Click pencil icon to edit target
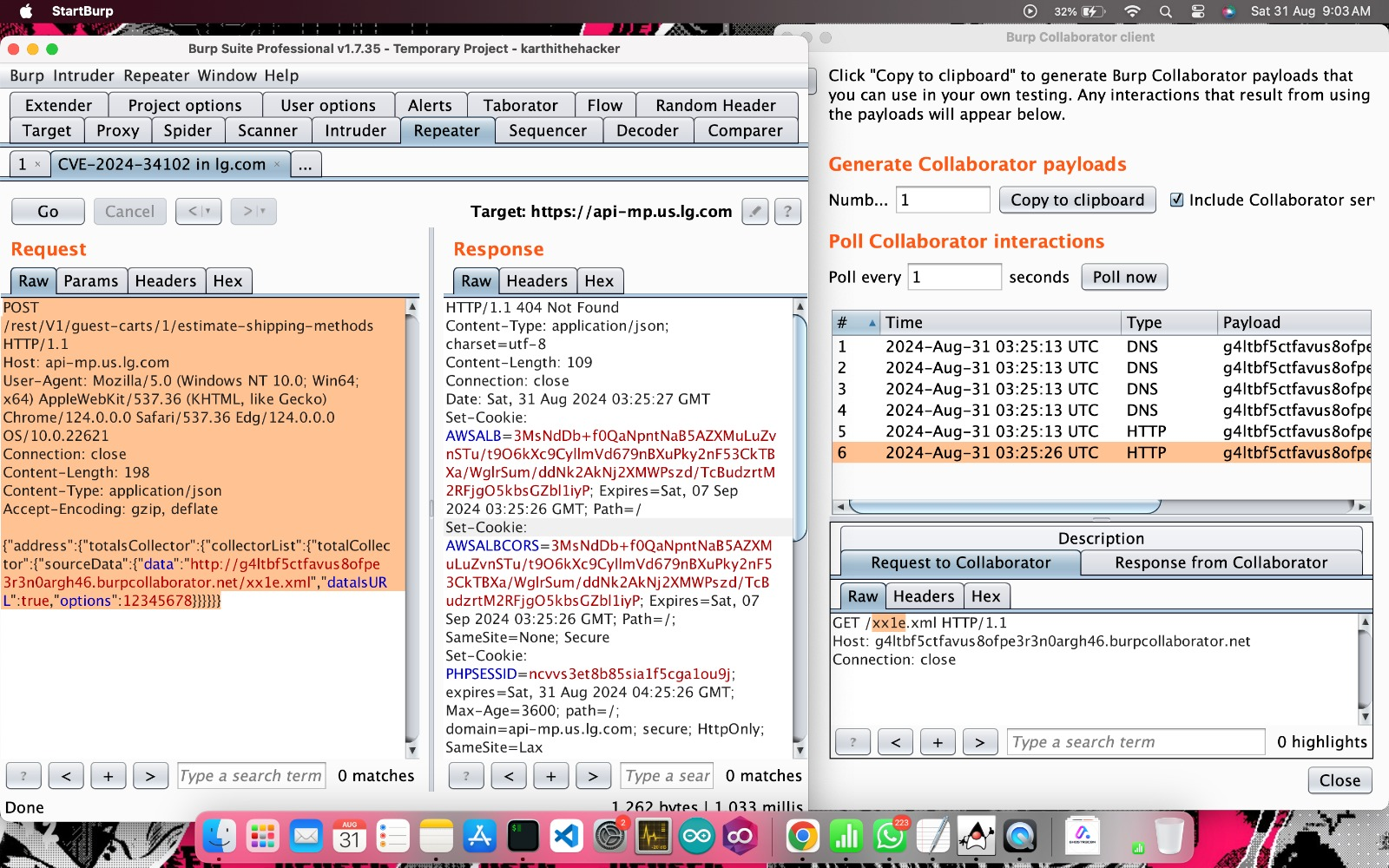This screenshot has width=1389, height=868. [755, 211]
